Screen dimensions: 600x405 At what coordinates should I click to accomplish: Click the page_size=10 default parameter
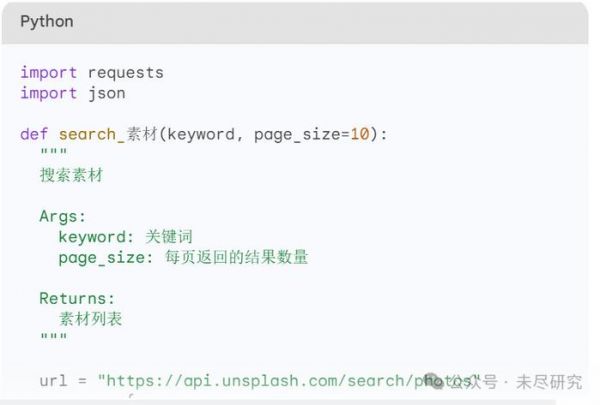(x=312, y=134)
